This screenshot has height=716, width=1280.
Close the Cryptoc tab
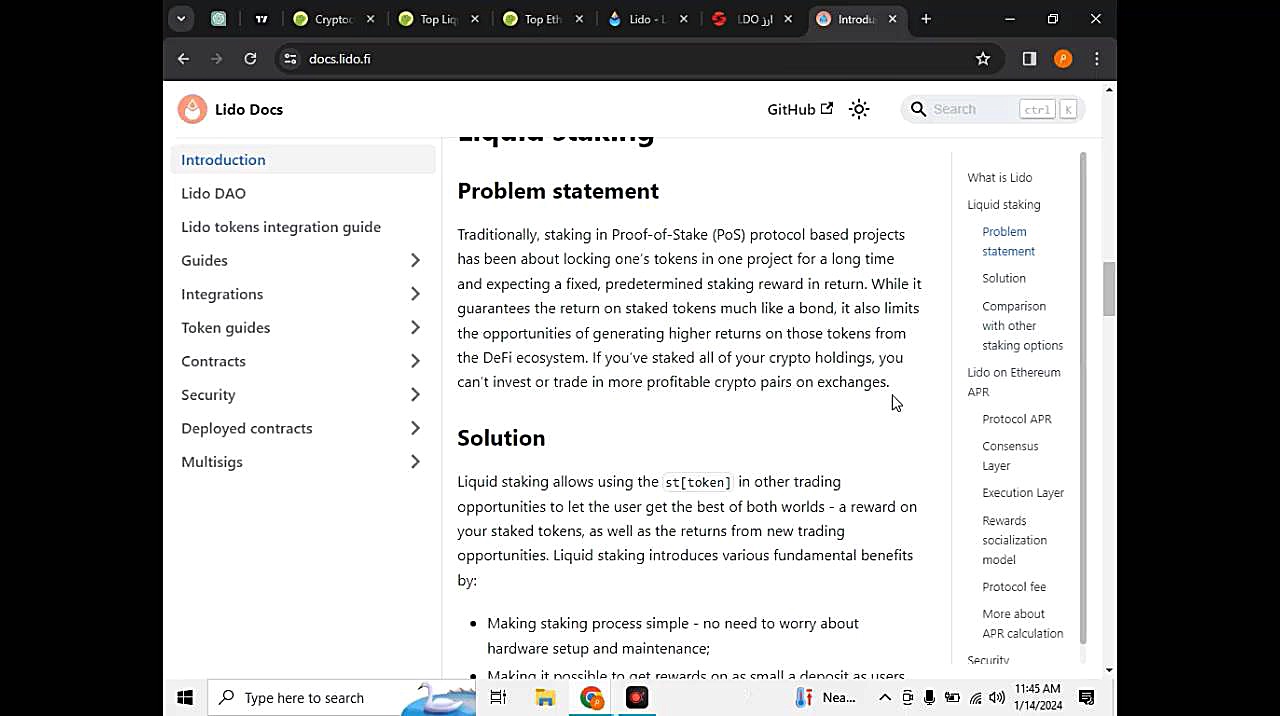pos(370,19)
